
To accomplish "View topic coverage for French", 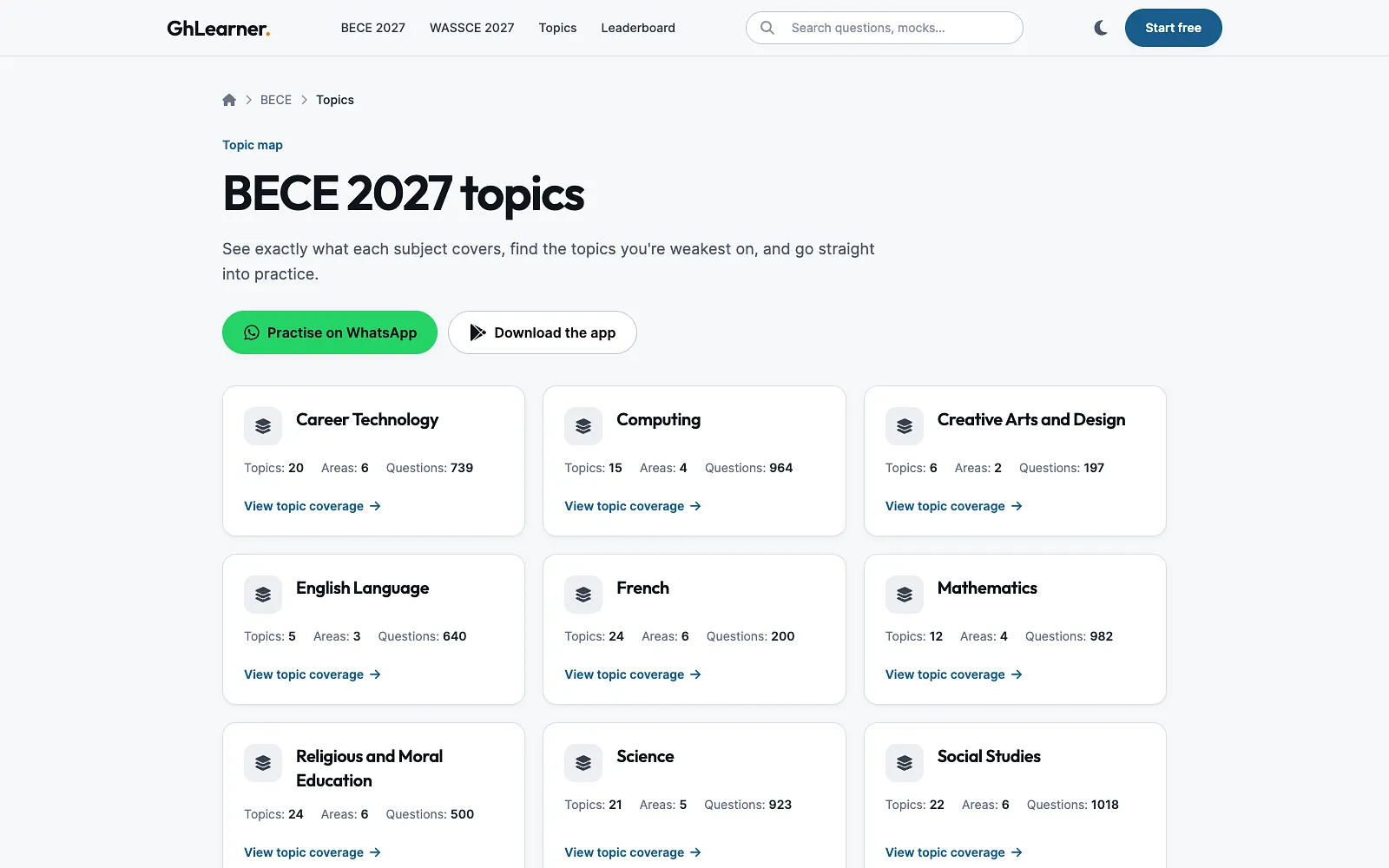I will [633, 674].
